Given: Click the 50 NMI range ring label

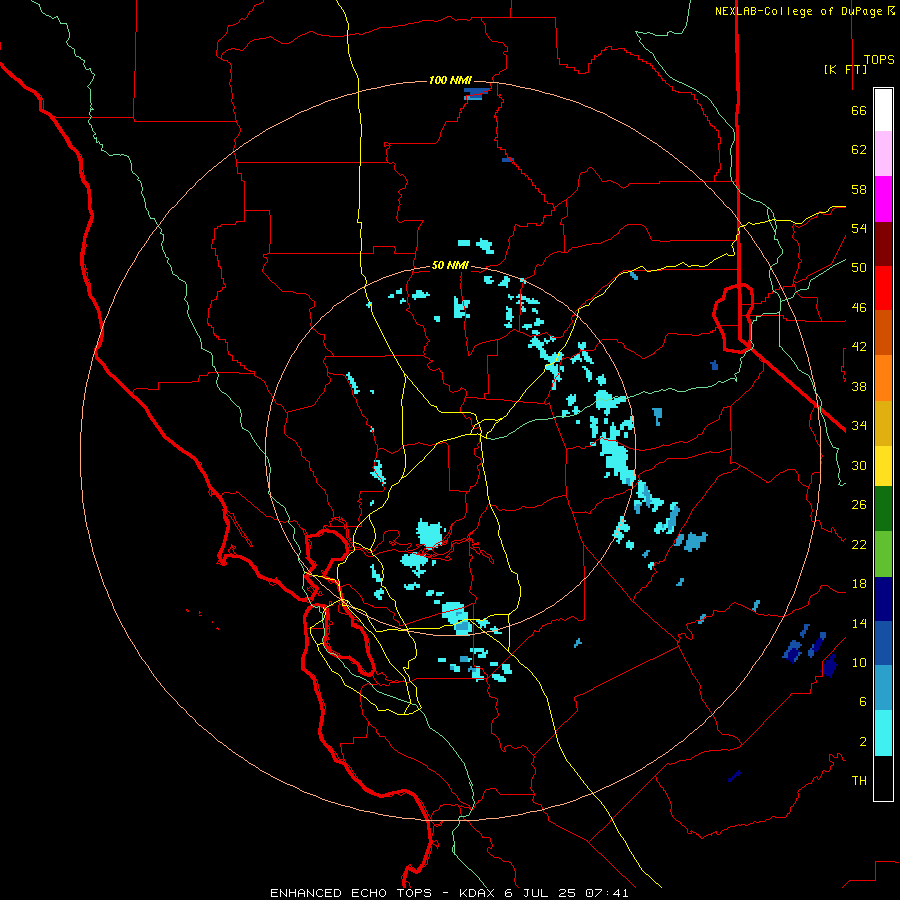Looking at the screenshot, I should pos(450,265).
